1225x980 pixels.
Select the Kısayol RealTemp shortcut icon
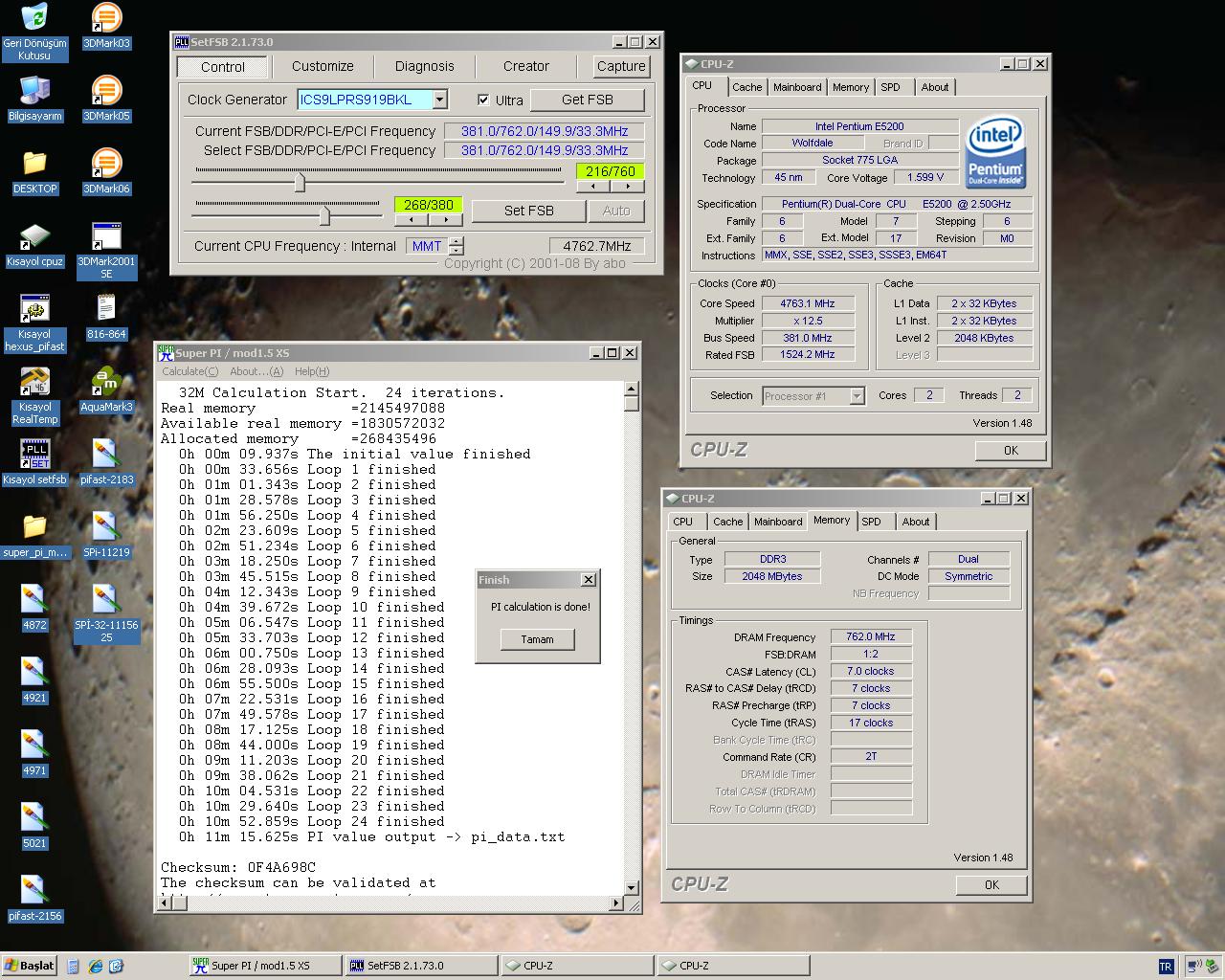[x=34, y=396]
